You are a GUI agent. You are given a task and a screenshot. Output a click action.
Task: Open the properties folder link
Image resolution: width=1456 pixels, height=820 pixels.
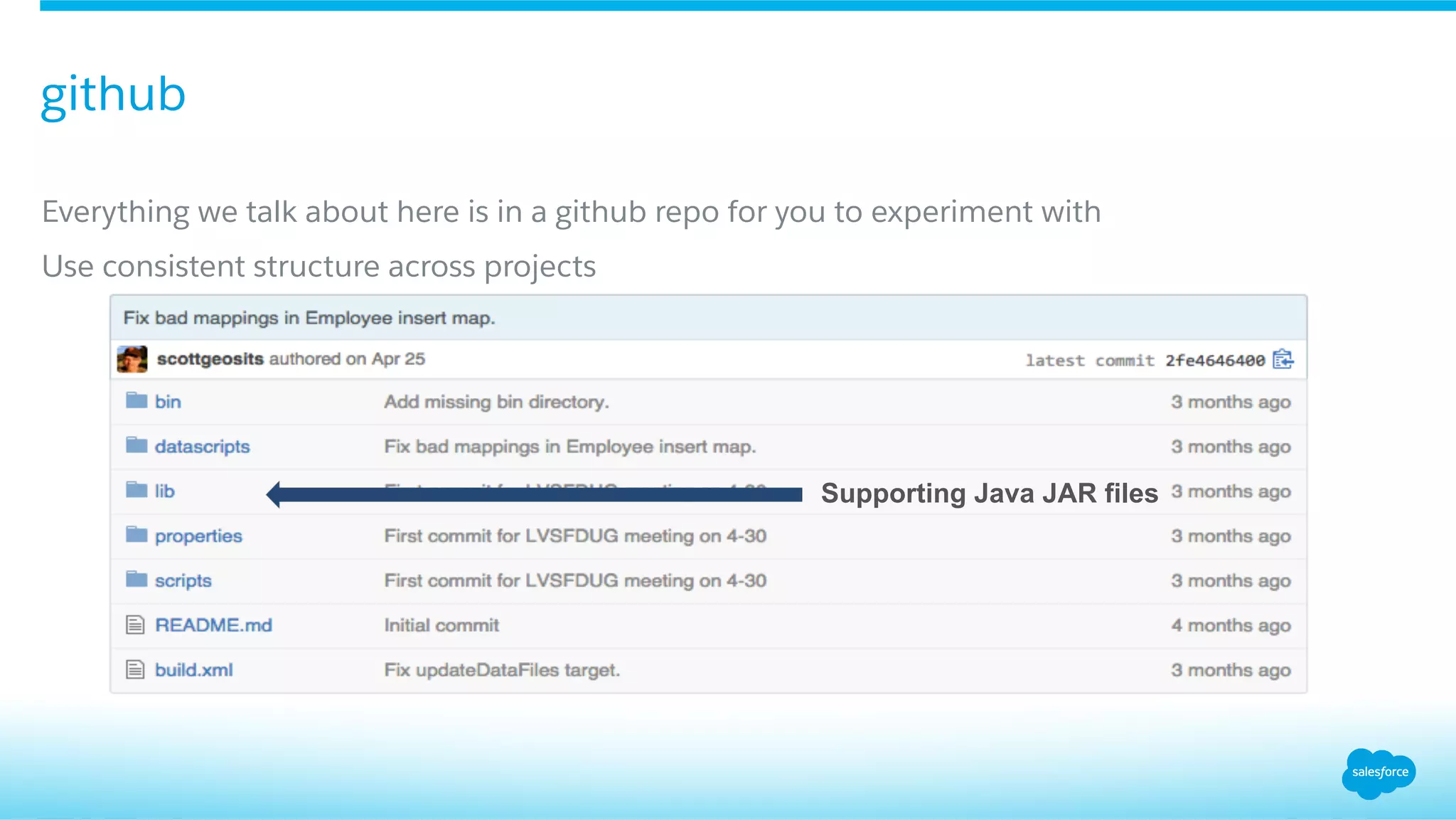(x=198, y=536)
